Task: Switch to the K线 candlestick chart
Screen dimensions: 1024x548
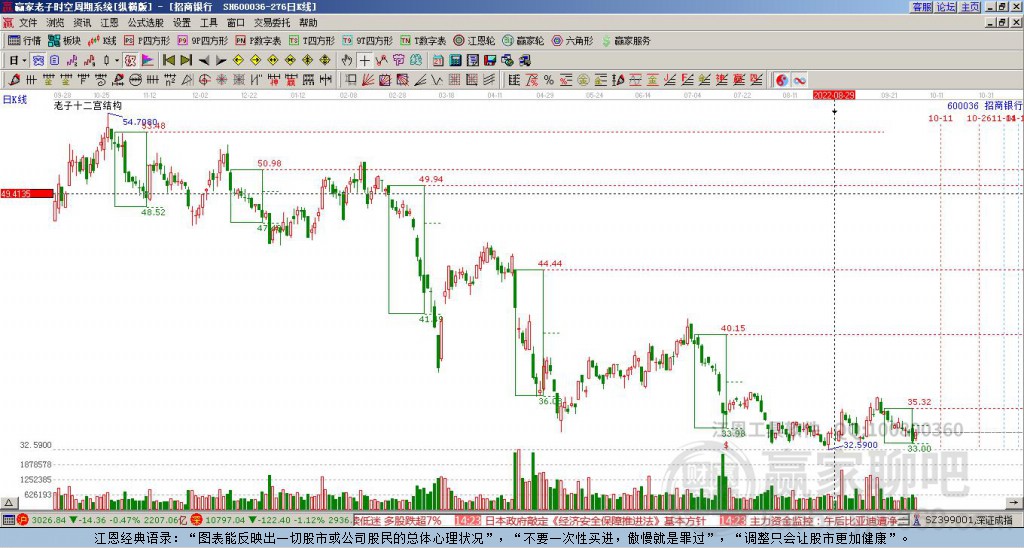Action: (x=101, y=40)
